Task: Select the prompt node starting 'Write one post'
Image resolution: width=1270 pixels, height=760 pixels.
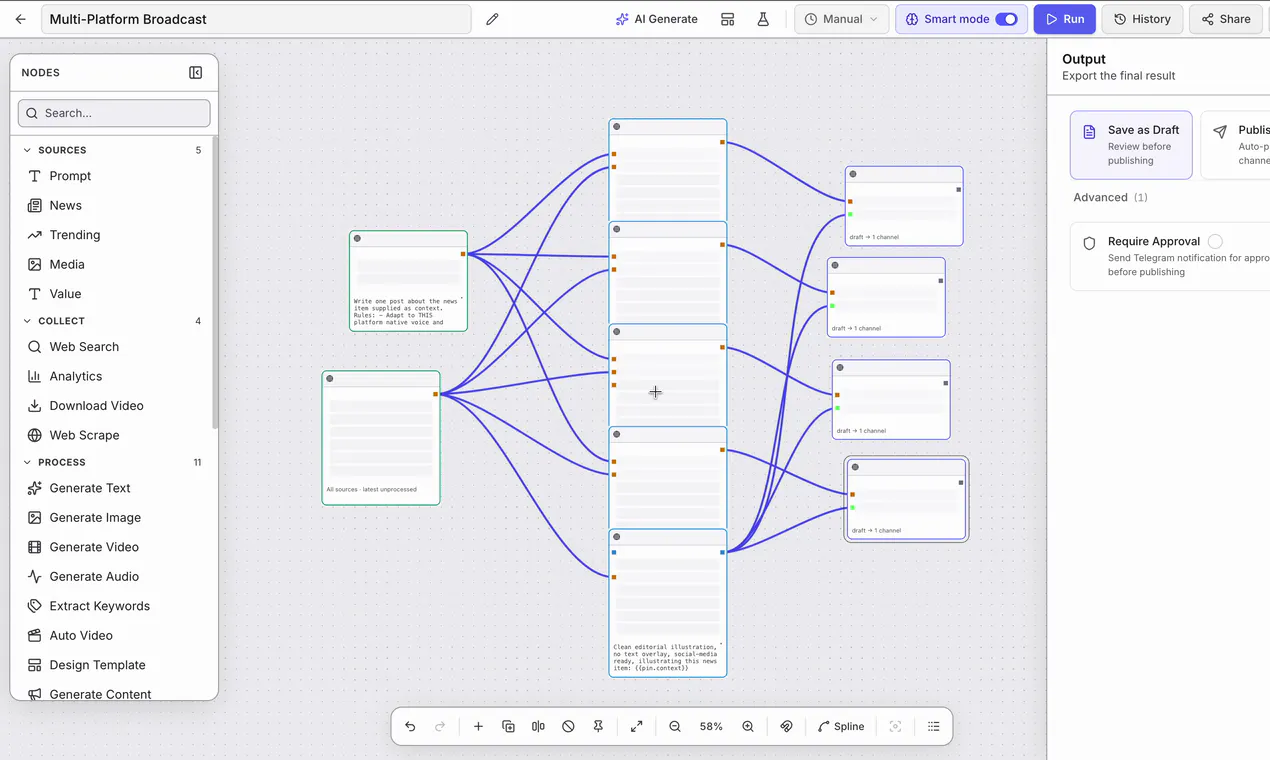Action: pos(408,281)
